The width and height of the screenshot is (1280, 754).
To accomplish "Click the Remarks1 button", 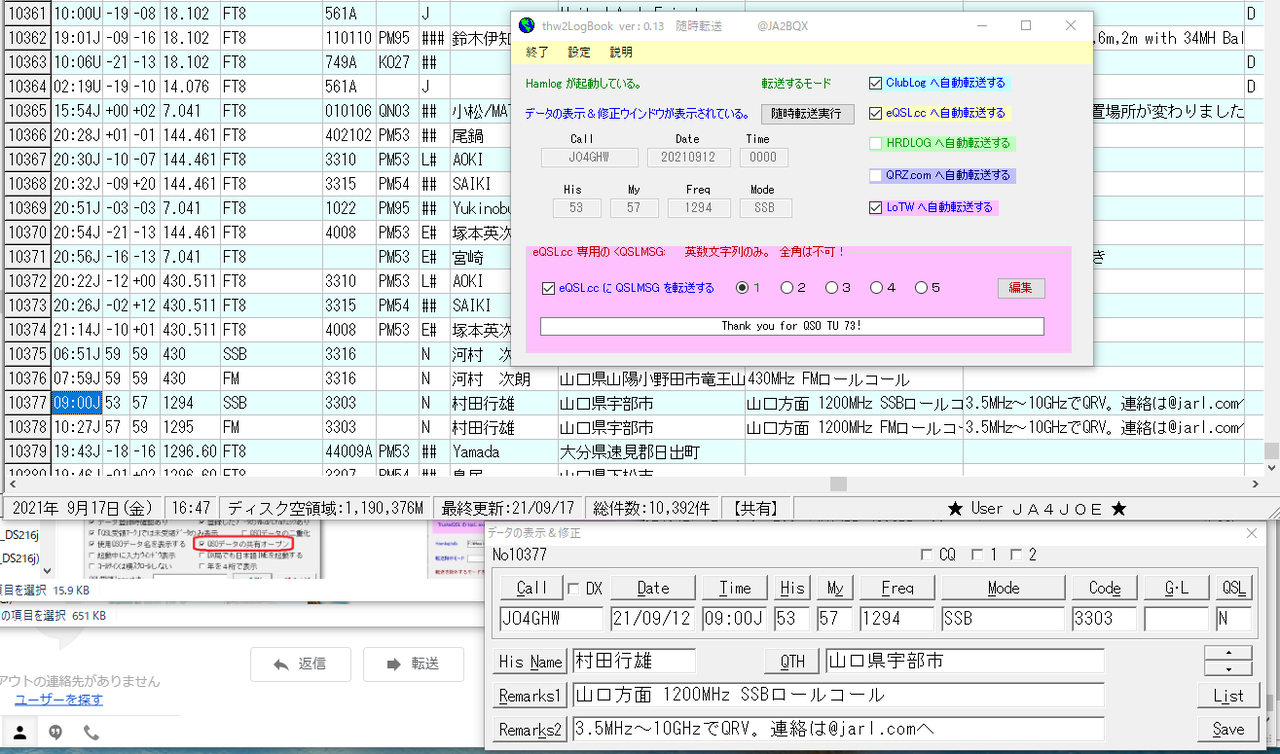I will pos(531,695).
